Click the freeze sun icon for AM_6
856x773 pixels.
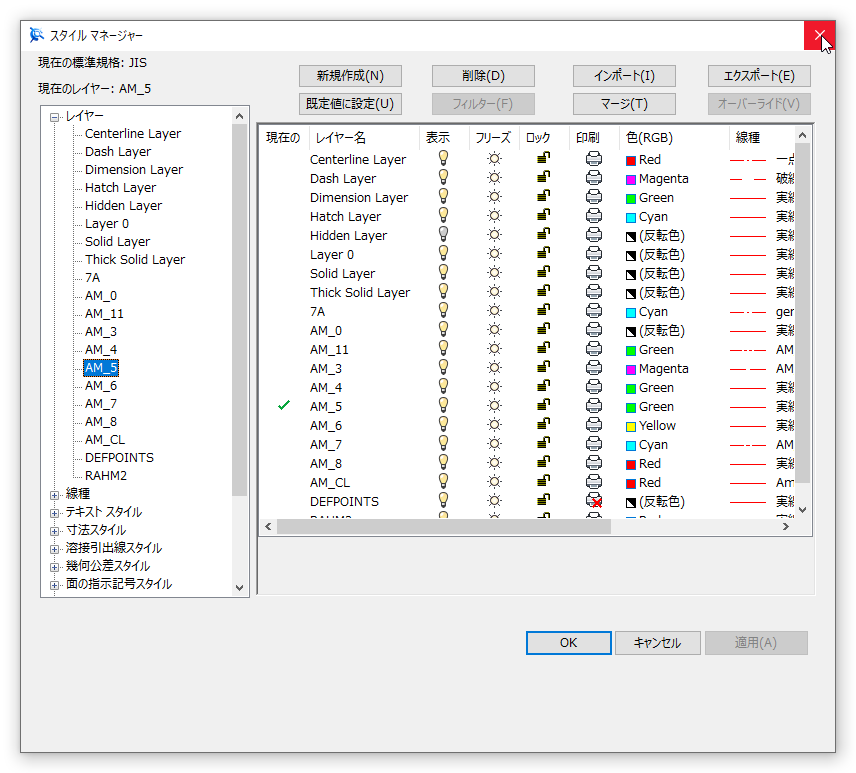tap(493, 425)
